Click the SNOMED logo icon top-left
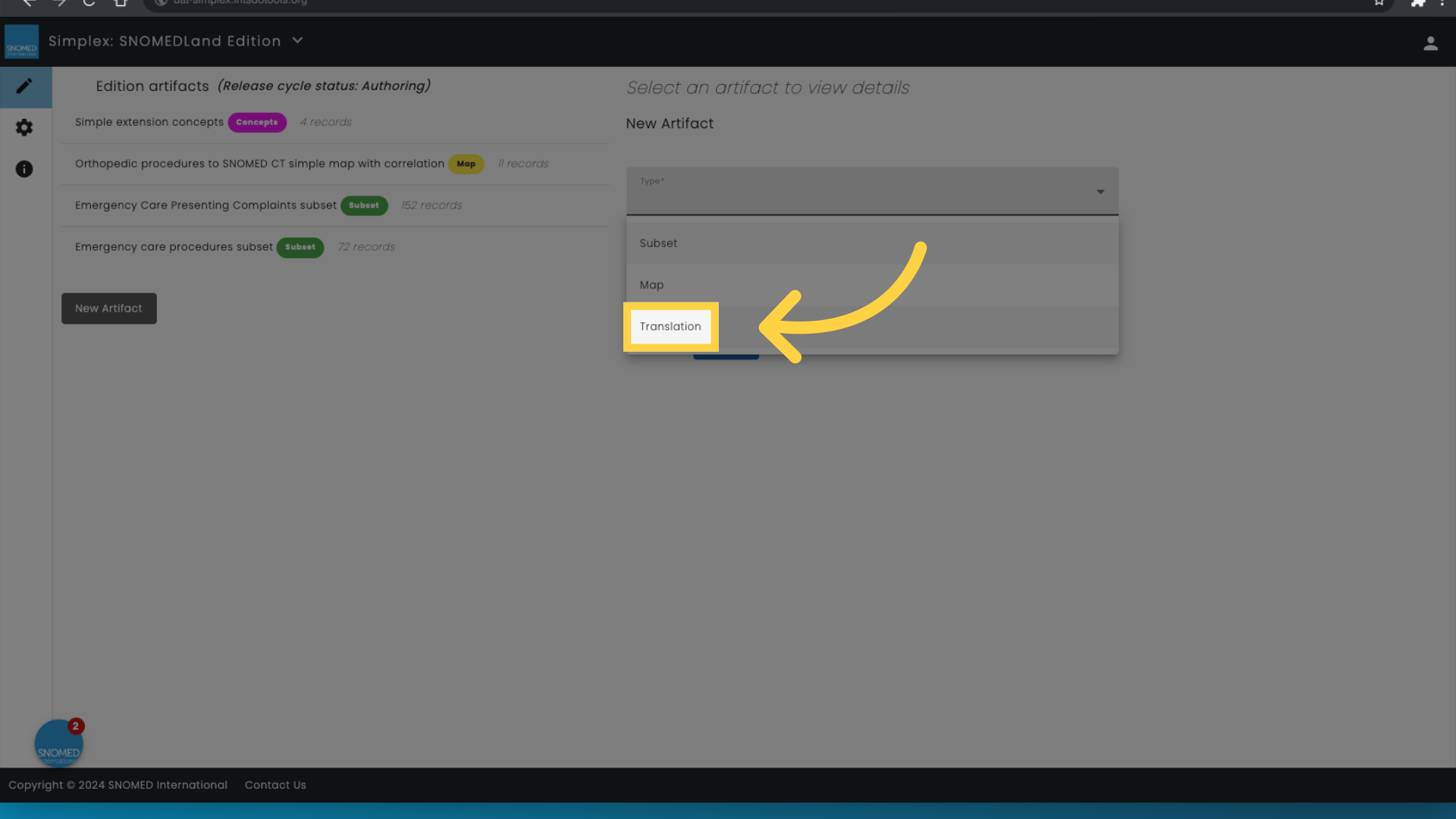The height and width of the screenshot is (819, 1456). click(22, 40)
